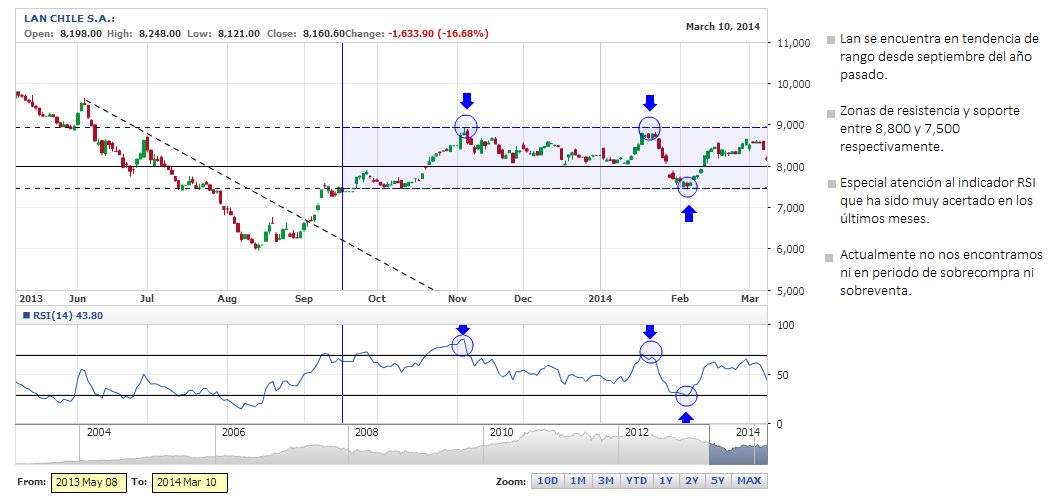The image size is (1062, 500).
Task: Select the circle marker at November price high
Action: click(x=466, y=126)
